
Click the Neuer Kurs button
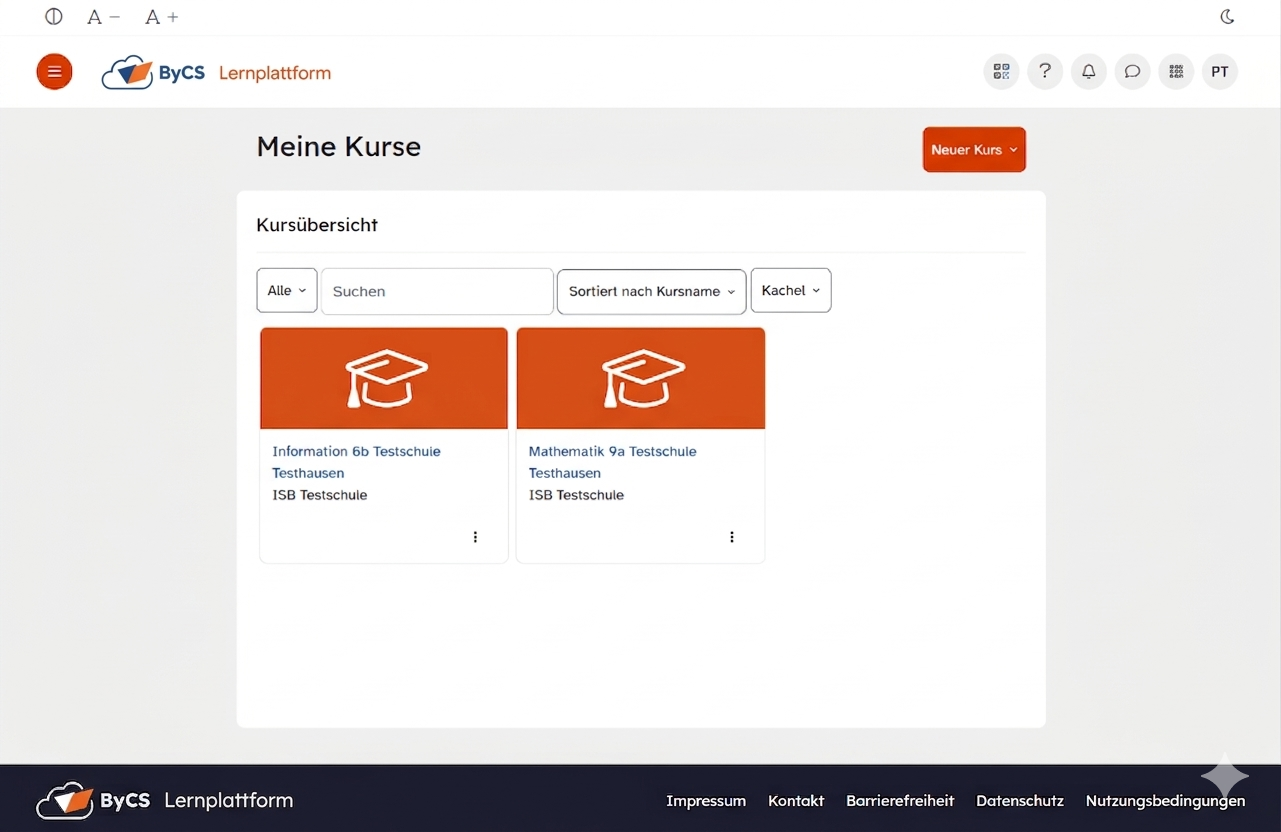click(x=974, y=150)
